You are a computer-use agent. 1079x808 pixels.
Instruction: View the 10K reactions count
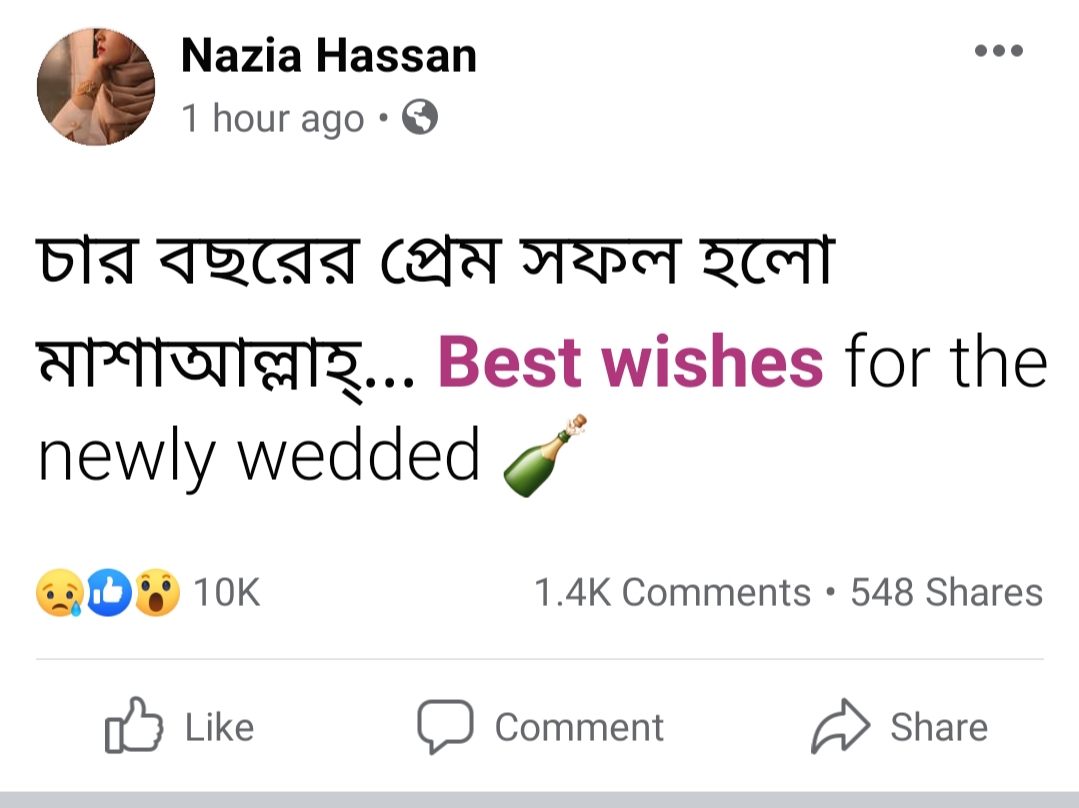coord(226,593)
